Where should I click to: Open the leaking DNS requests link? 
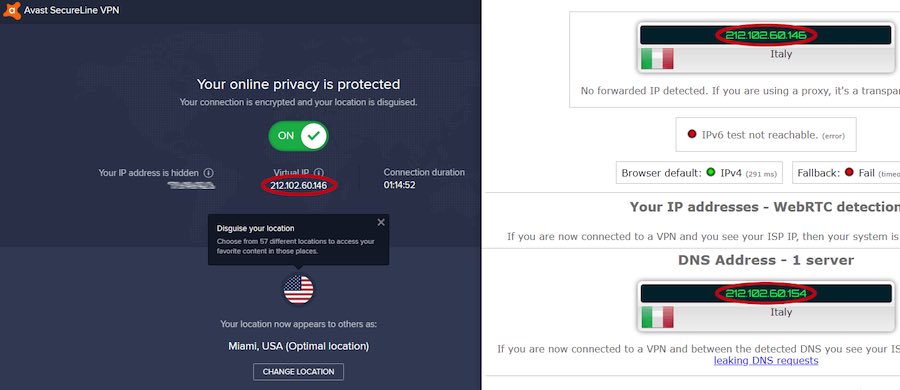point(766,361)
